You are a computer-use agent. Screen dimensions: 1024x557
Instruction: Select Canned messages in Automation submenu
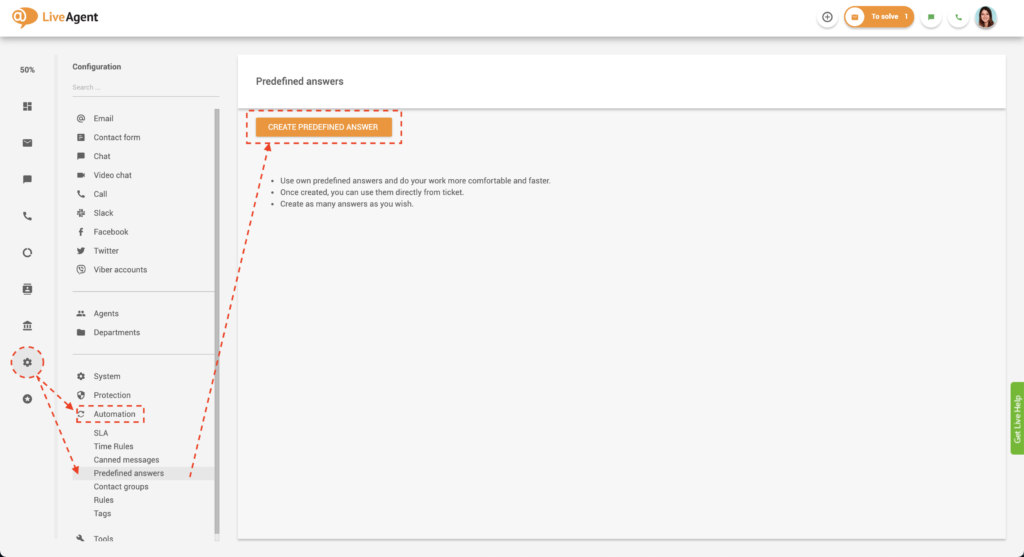(126, 460)
